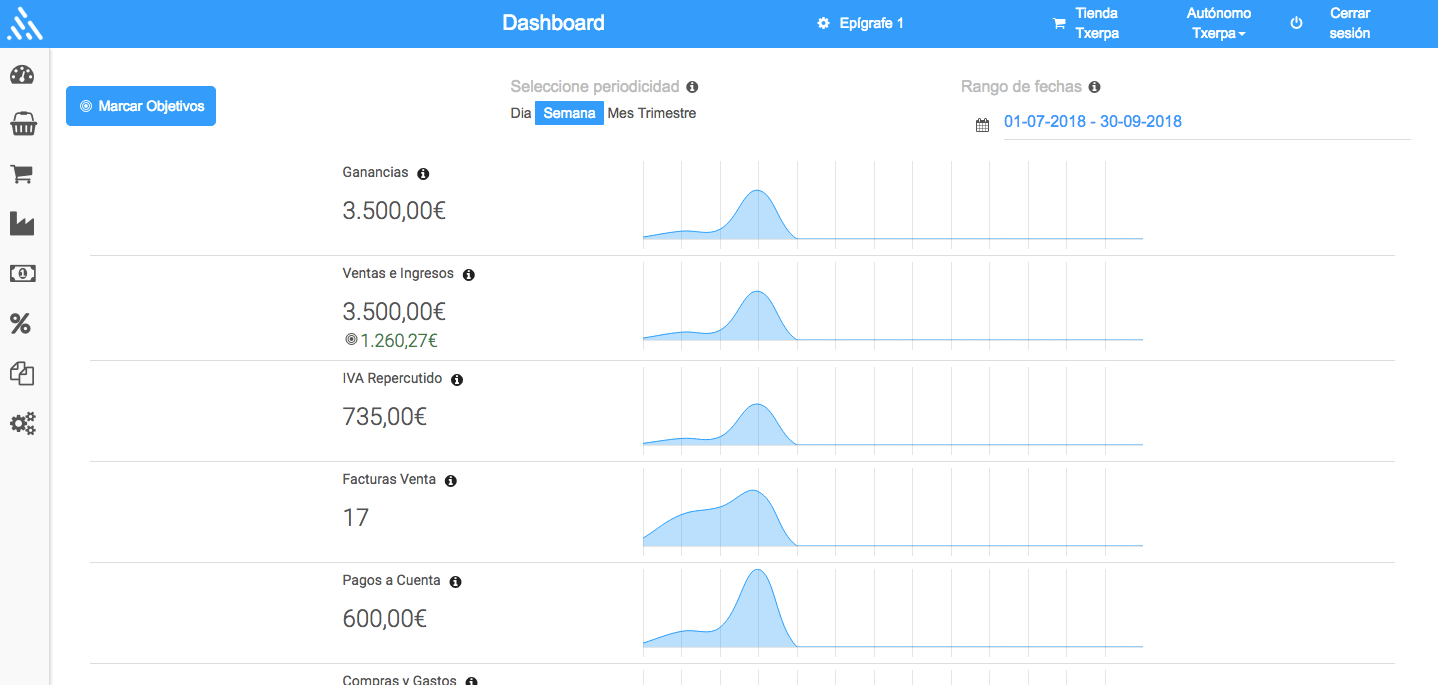Open the shopping basket sidebar icon

point(23,125)
